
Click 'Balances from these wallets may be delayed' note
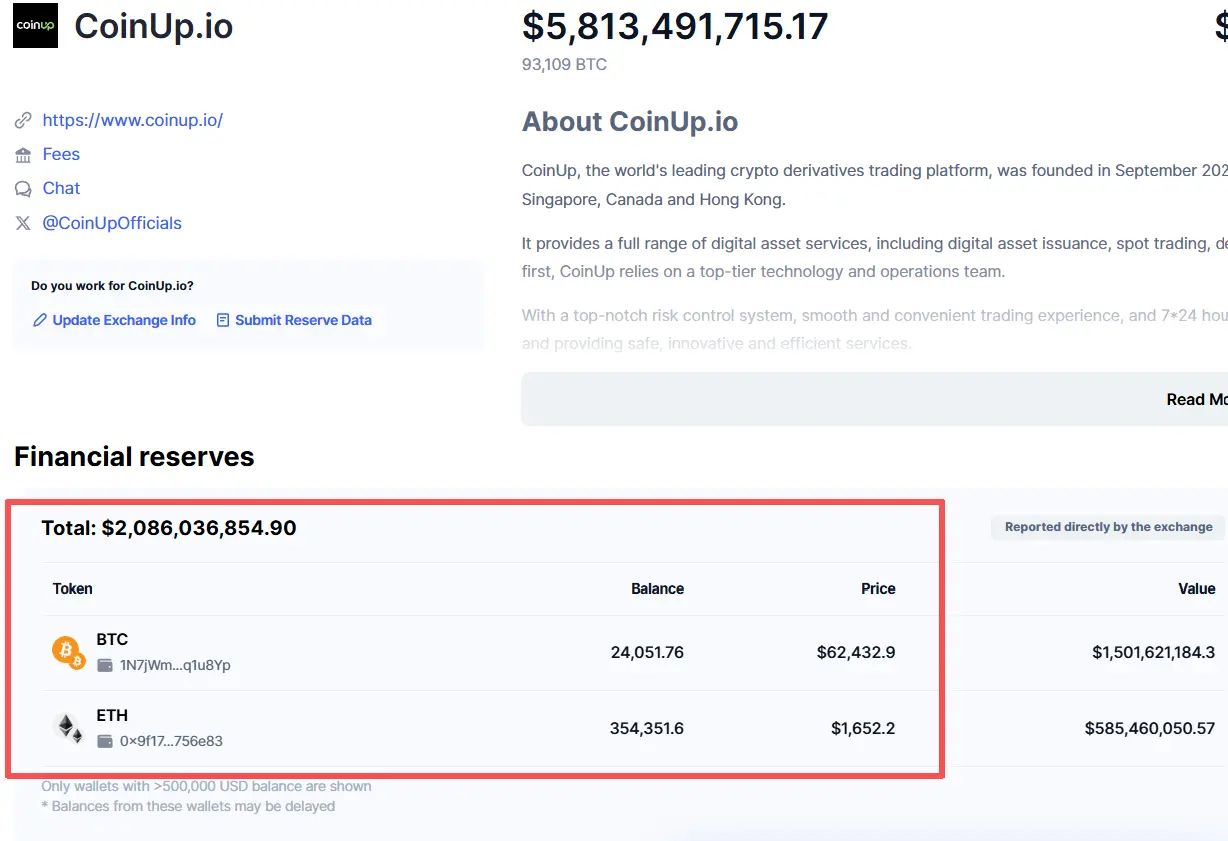coord(188,806)
